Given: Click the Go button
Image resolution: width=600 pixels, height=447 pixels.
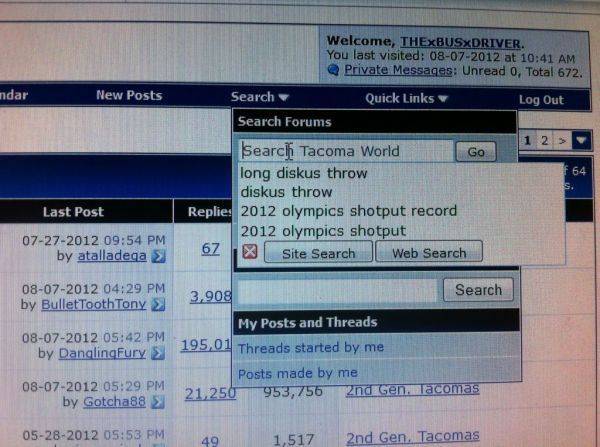Looking at the screenshot, I should 476,152.
